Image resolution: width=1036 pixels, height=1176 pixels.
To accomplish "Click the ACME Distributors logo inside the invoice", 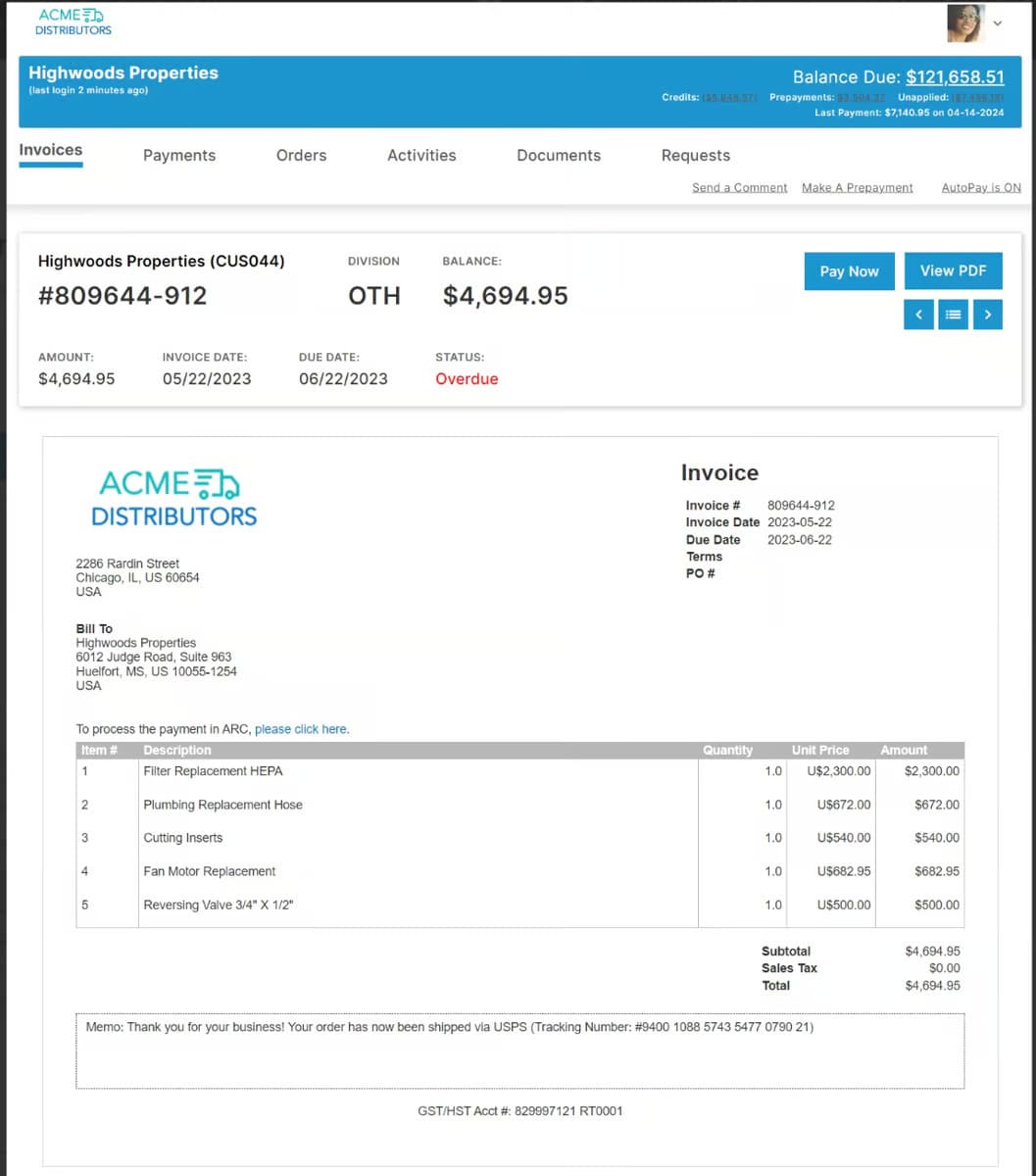I will click(173, 498).
